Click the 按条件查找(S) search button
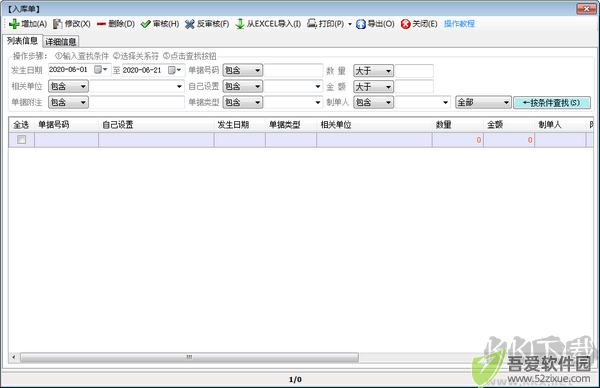Screen dimensions: 600x388 (551, 103)
